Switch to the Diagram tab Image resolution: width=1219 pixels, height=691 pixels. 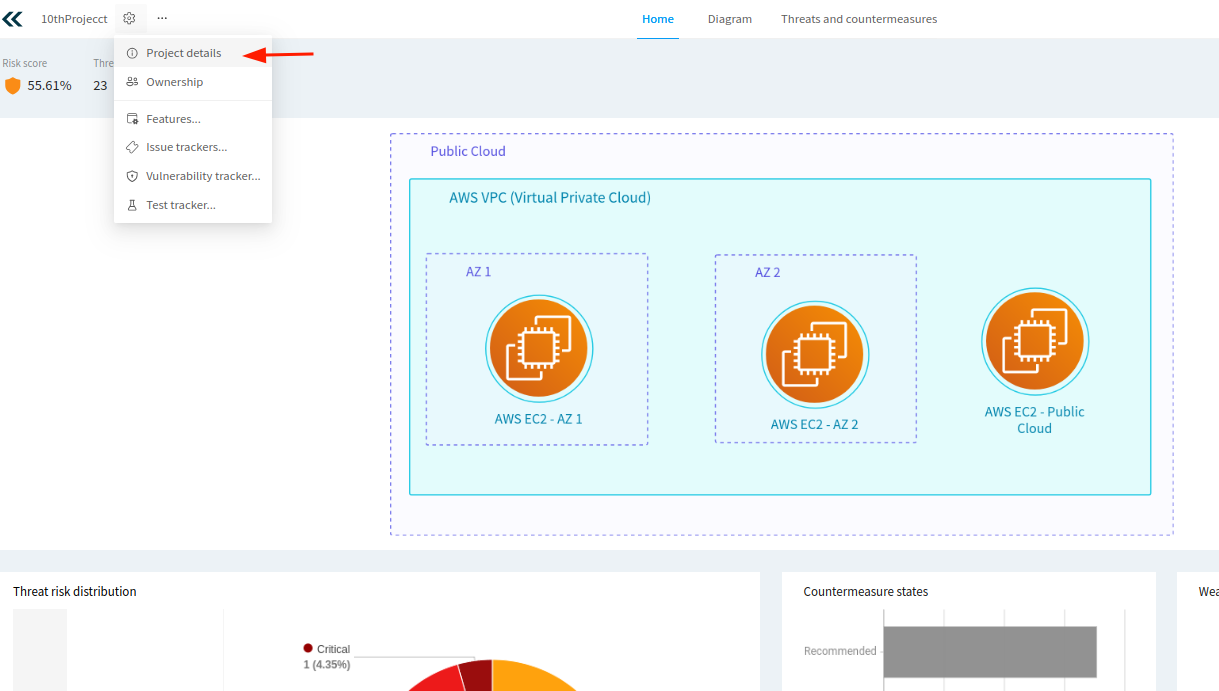pos(729,19)
